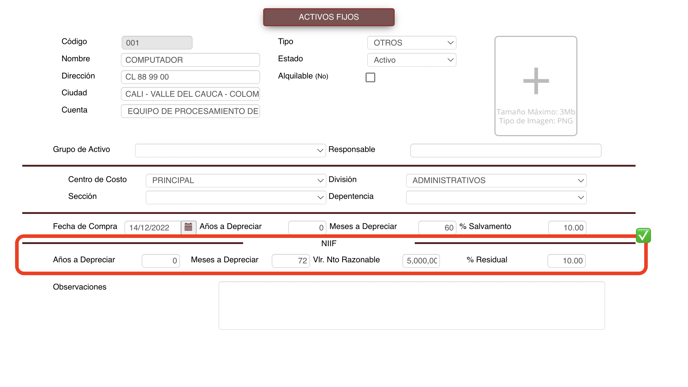Open the División dropdown showing ADMINISTRATIVOS
Viewport: 688px width, 387px height.
(496, 180)
